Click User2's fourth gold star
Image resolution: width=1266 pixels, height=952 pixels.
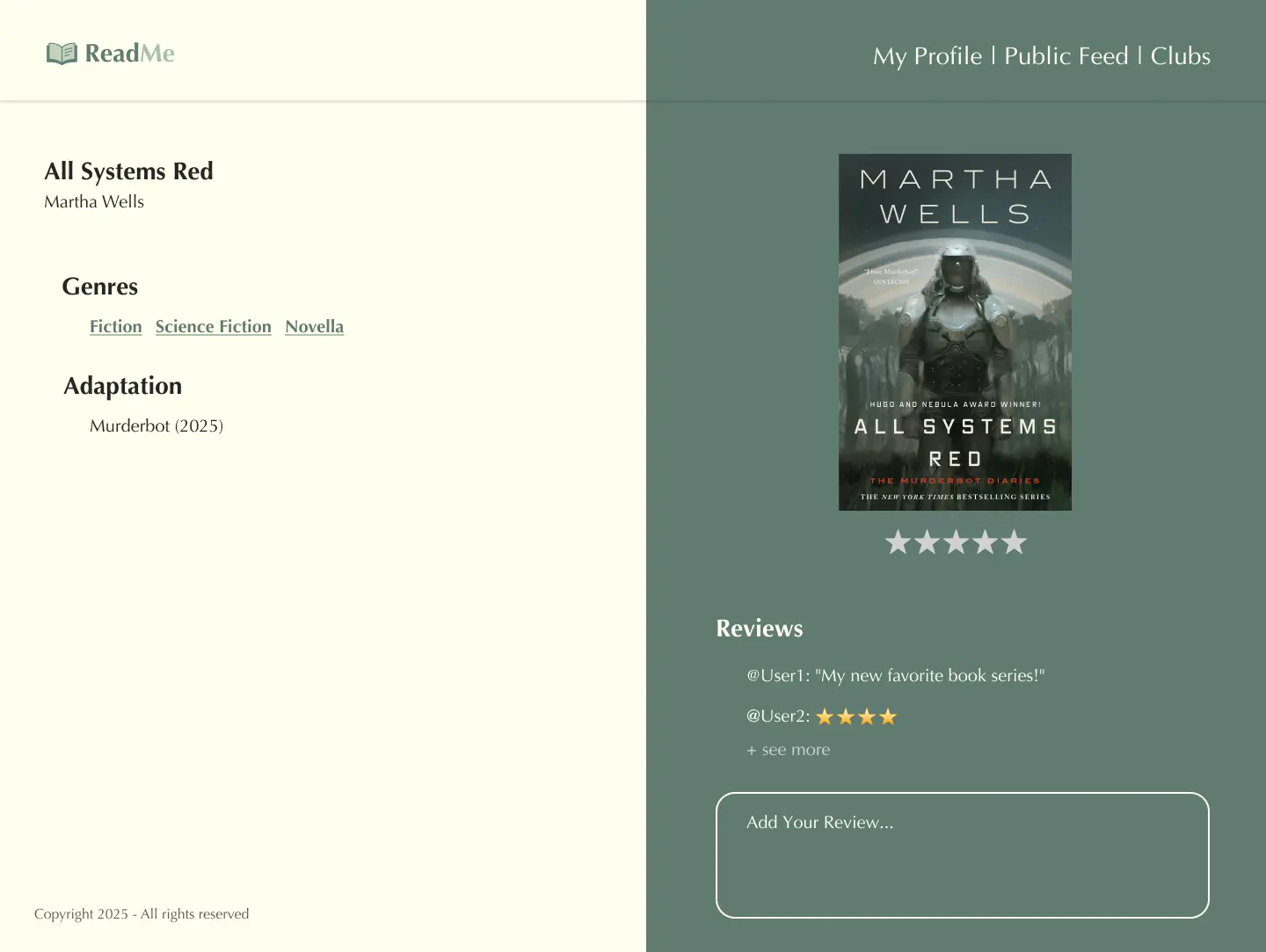[x=890, y=716]
